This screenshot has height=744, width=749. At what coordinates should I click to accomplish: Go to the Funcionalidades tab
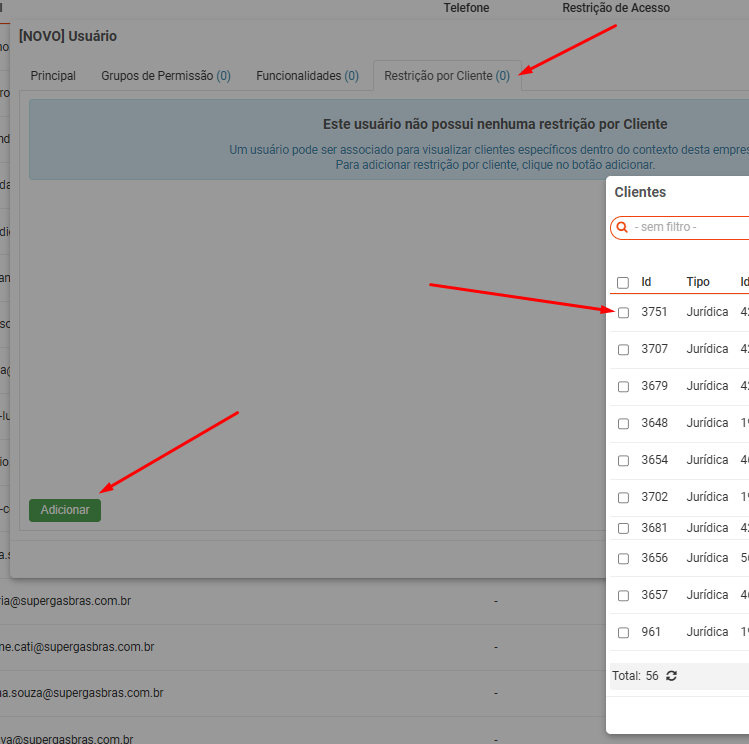pyautogui.click(x=307, y=76)
